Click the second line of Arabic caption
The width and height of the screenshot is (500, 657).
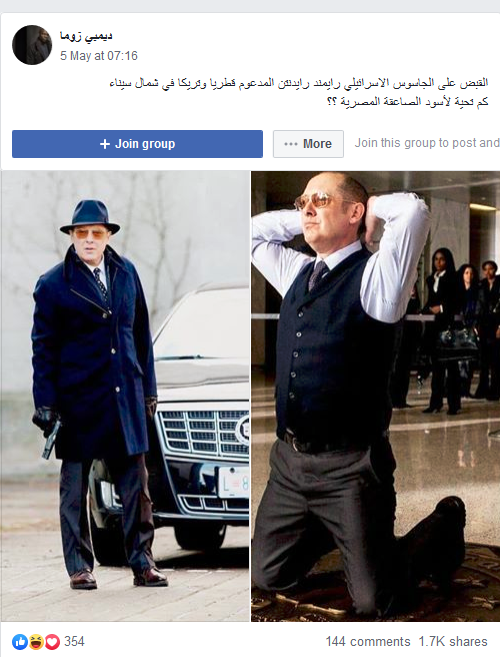click(407, 102)
